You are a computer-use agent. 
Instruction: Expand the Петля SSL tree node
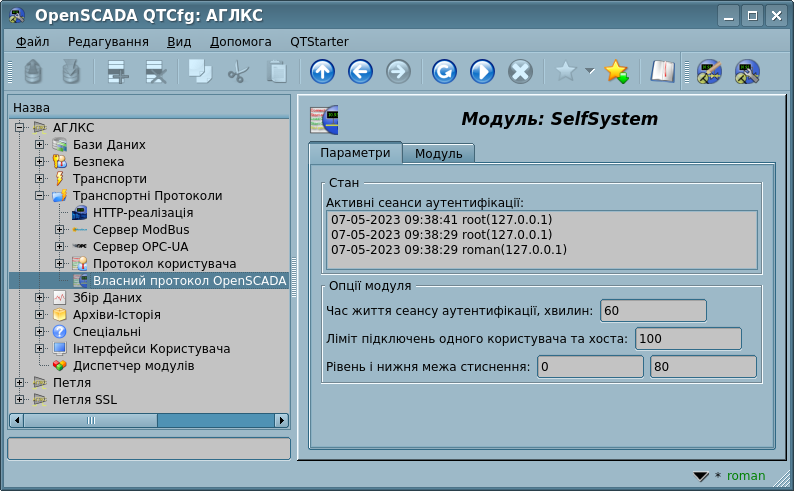(20, 400)
